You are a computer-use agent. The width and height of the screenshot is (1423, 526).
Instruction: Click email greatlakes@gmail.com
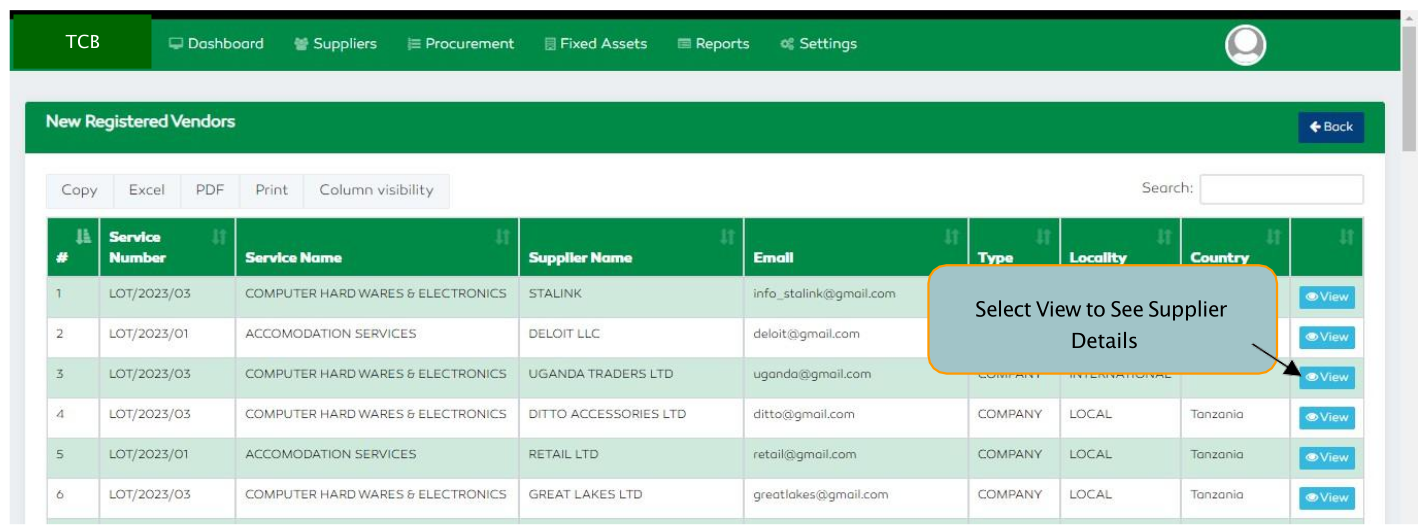coord(820,494)
